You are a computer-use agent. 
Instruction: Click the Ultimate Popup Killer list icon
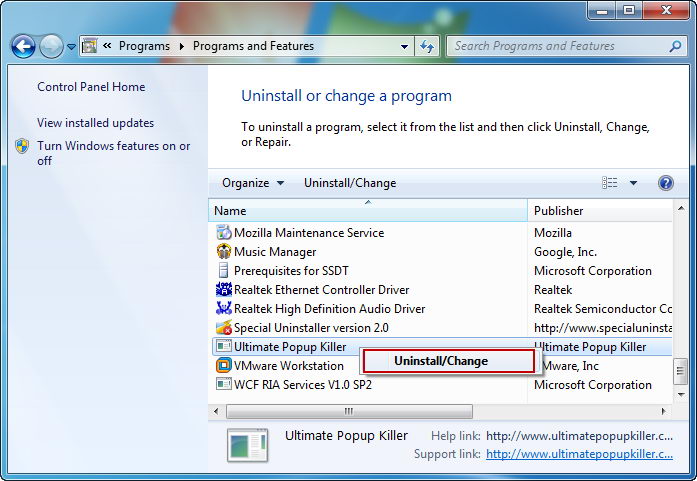coord(224,346)
